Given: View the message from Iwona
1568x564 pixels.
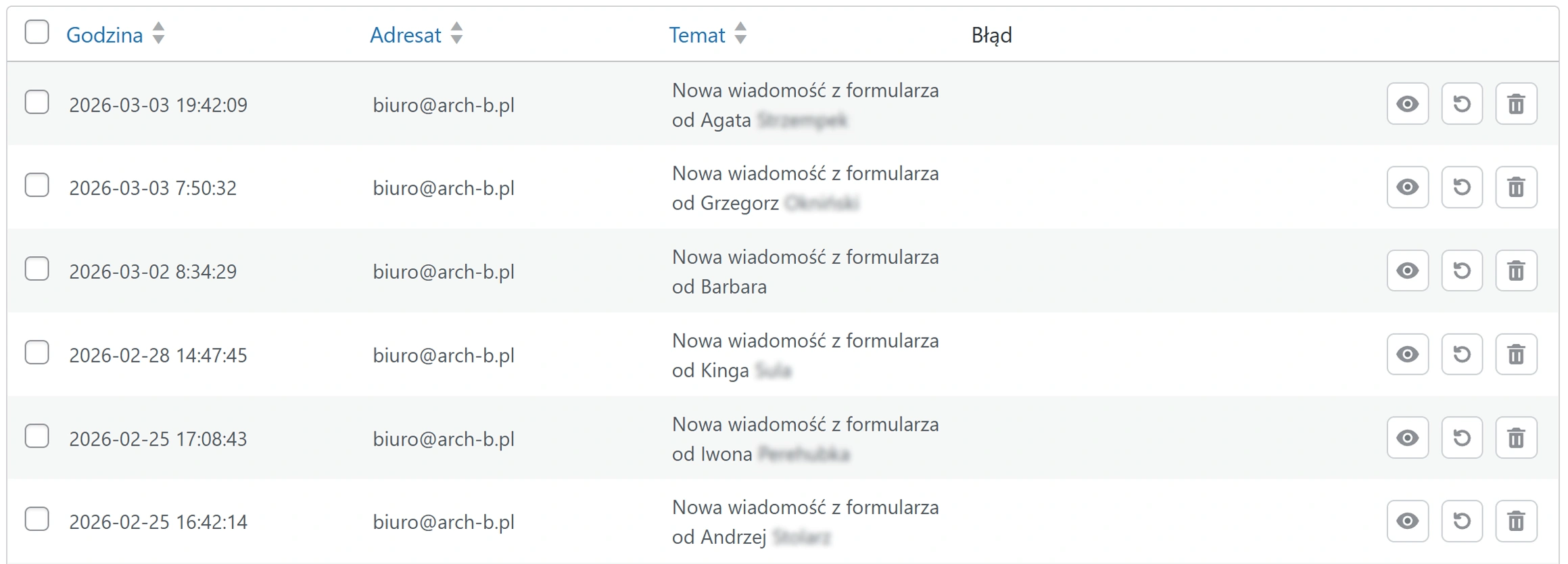Looking at the screenshot, I should (x=1407, y=438).
